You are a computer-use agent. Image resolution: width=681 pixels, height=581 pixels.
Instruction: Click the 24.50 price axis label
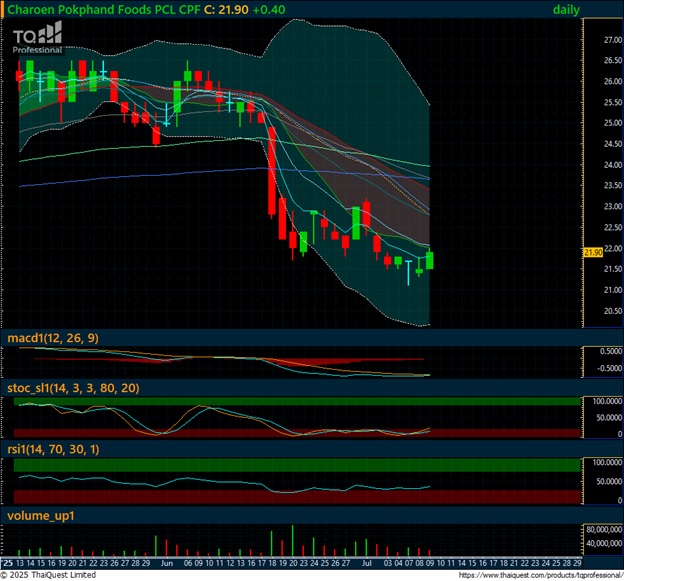coord(613,144)
